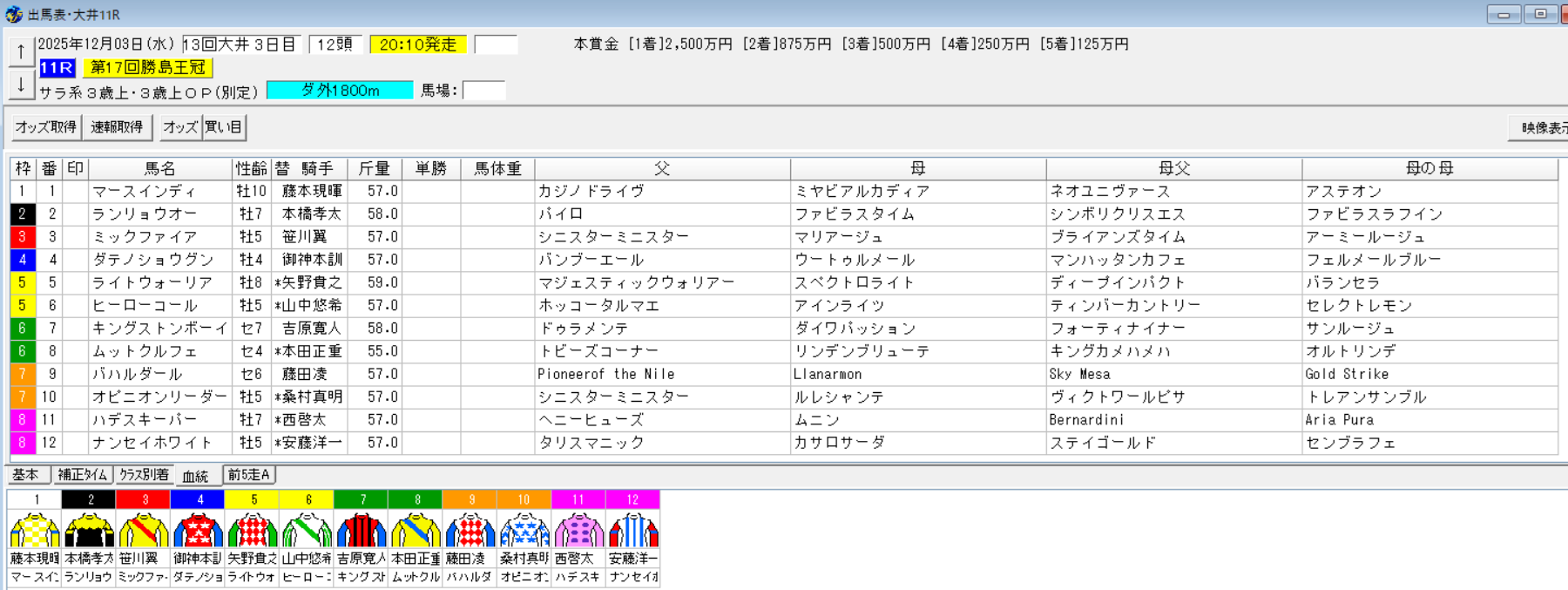The height and width of the screenshot is (590, 1568).
Task: Click the 馬場 input field
Action: [484, 91]
